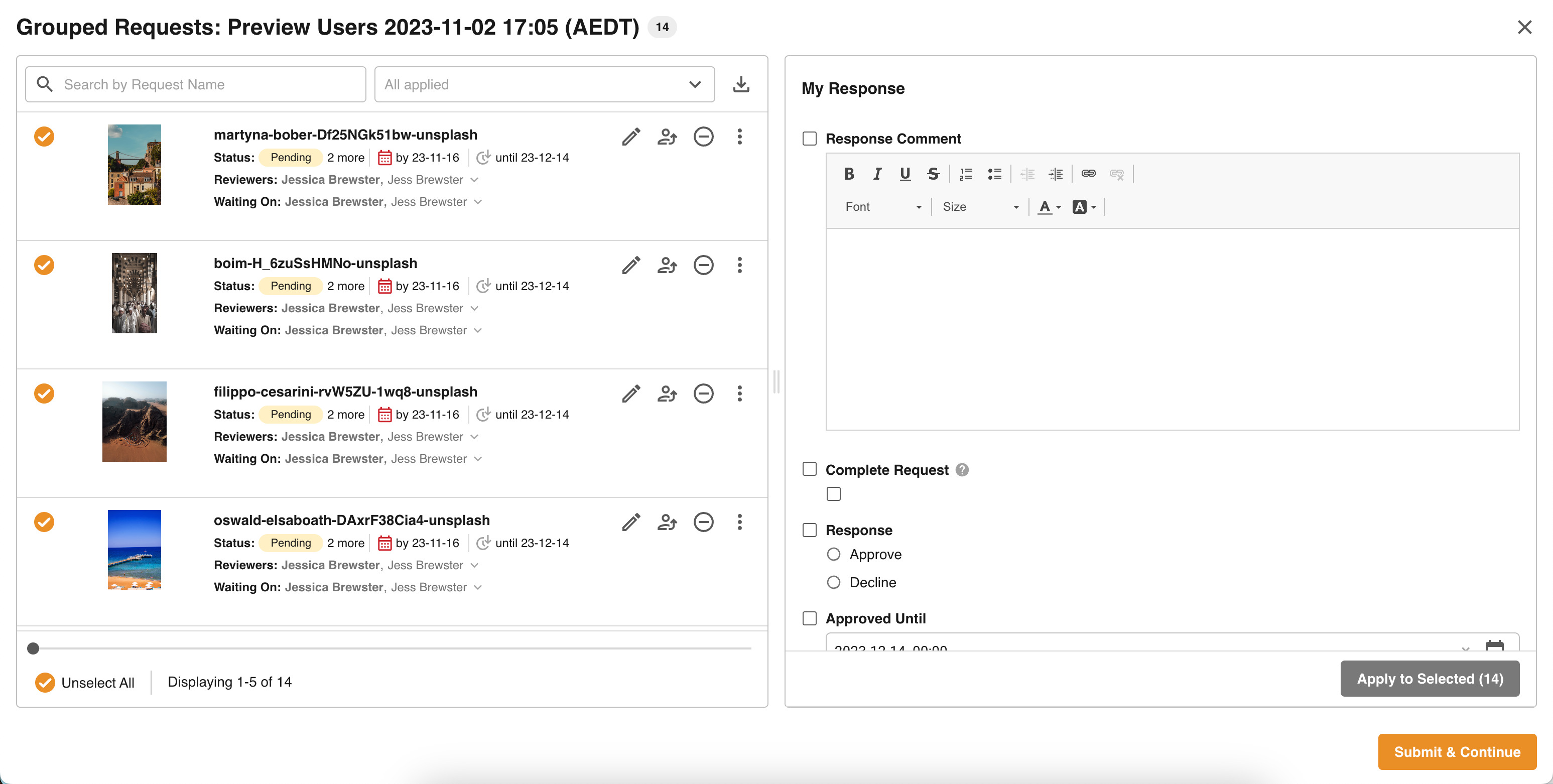This screenshot has width=1553, height=784.
Task: Click Apply to Selected (14) button
Action: [1430, 679]
